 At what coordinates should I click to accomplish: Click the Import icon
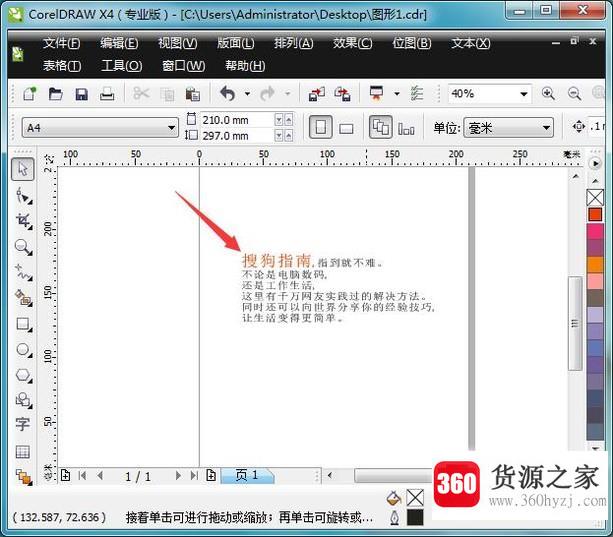(317, 94)
